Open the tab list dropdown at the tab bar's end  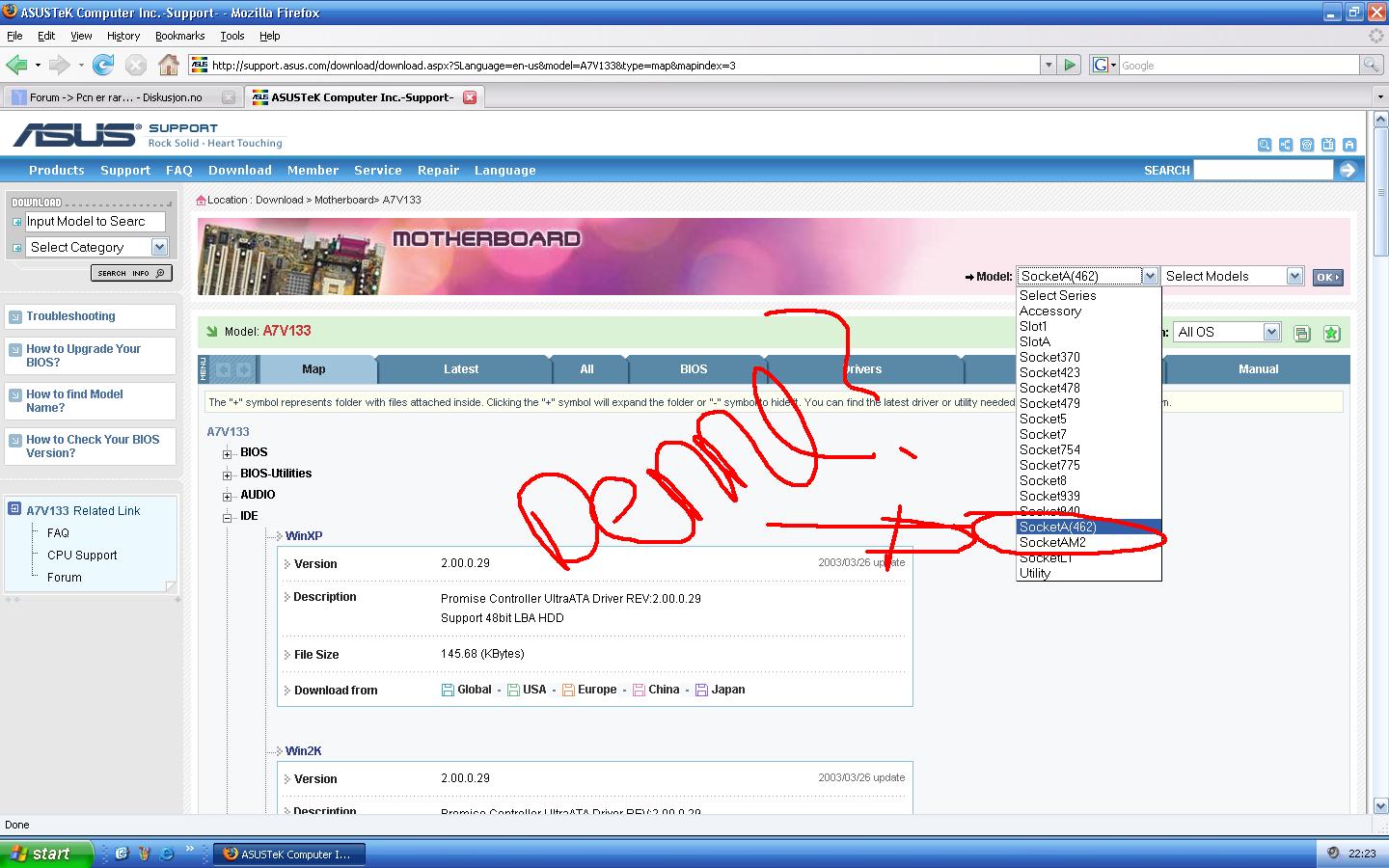pos(1380,97)
